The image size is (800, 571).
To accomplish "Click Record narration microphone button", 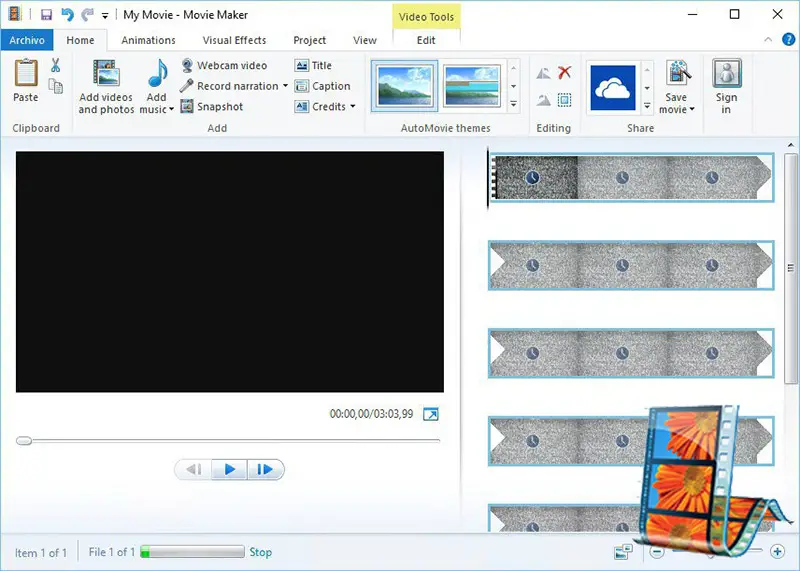I will (x=230, y=86).
